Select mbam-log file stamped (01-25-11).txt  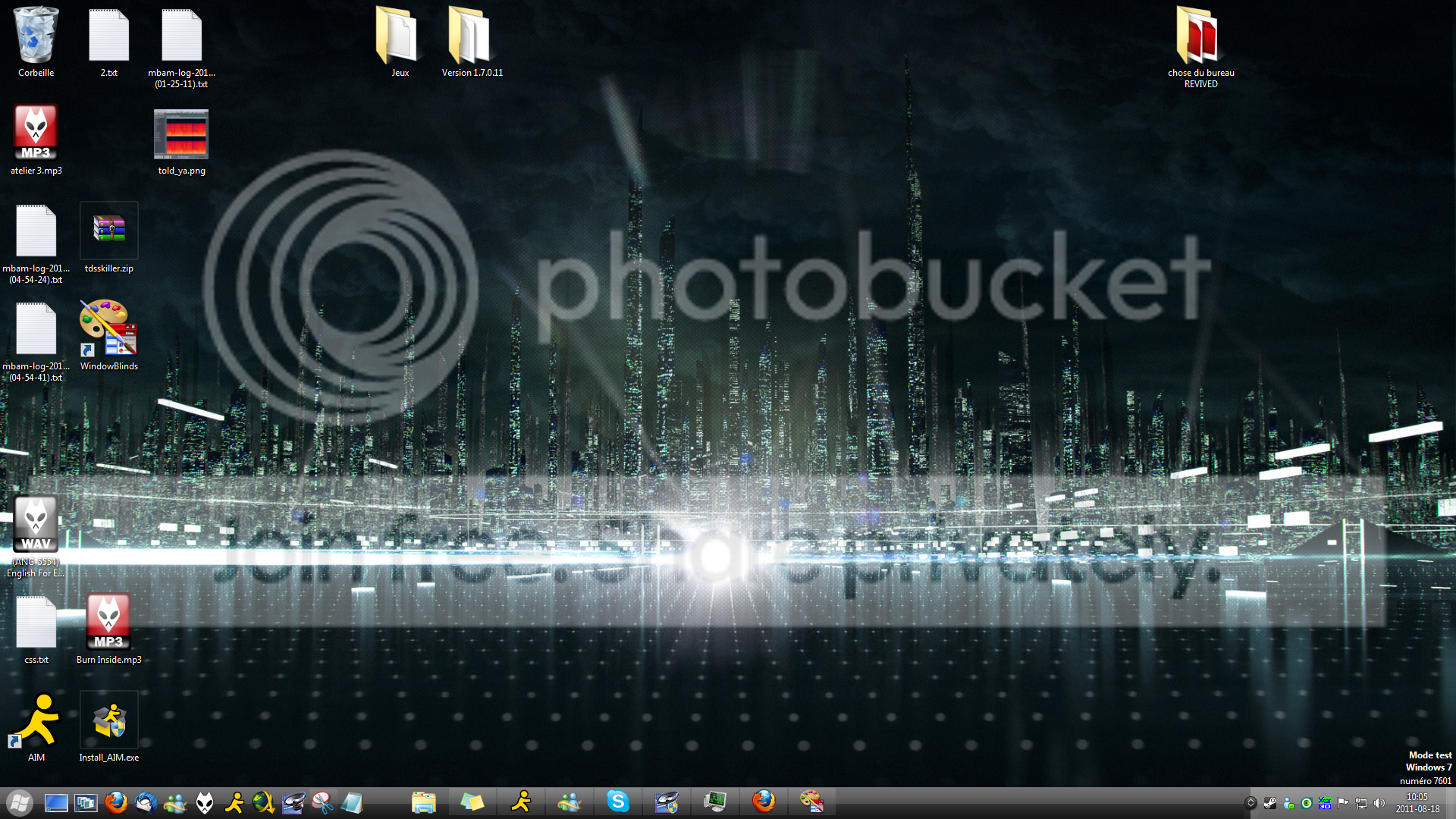pos(181,47)
